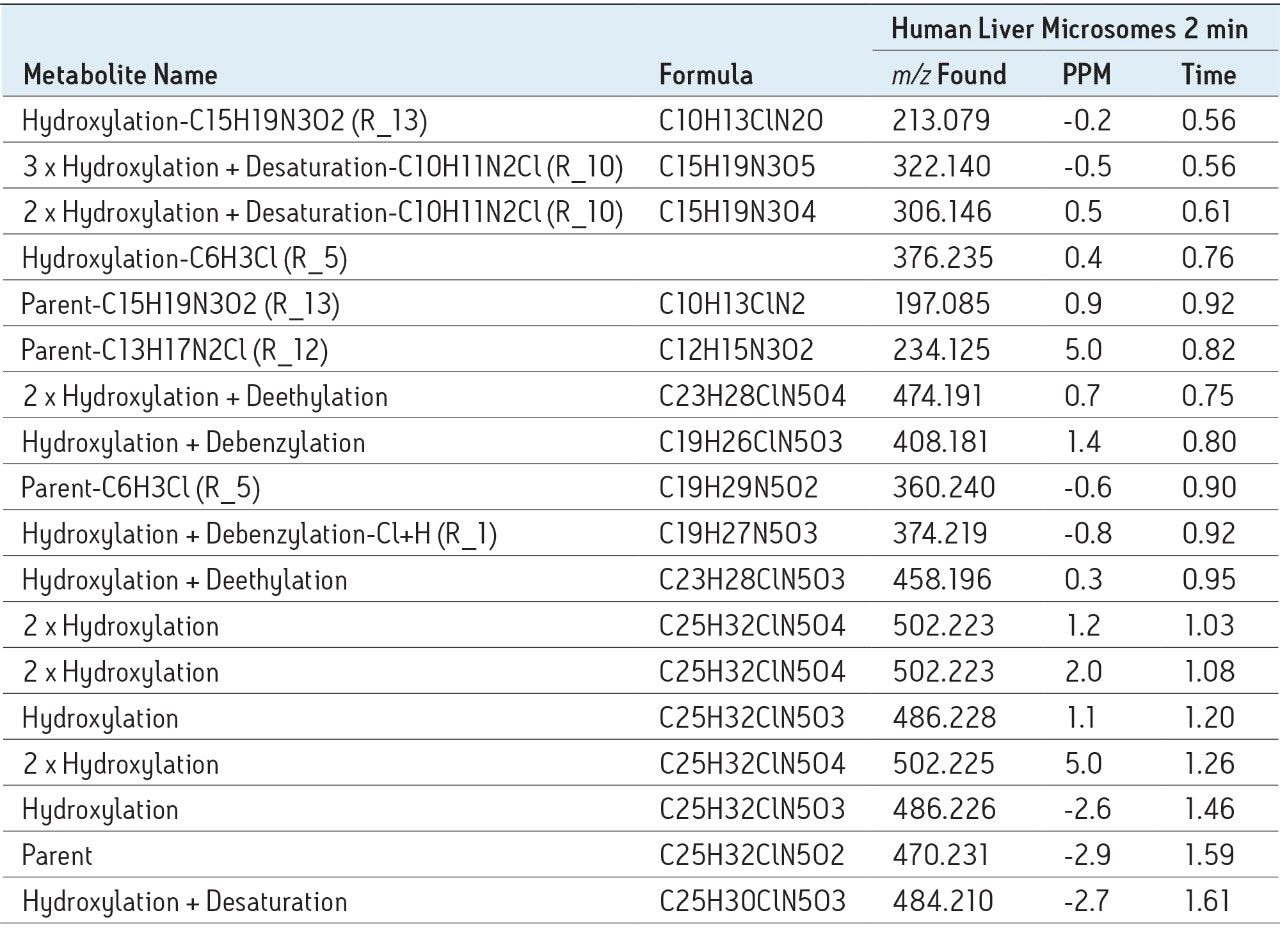Select m/z value '502.225'
The width and height of the screenshot is (1280, 931).
[x=943, y=765]
